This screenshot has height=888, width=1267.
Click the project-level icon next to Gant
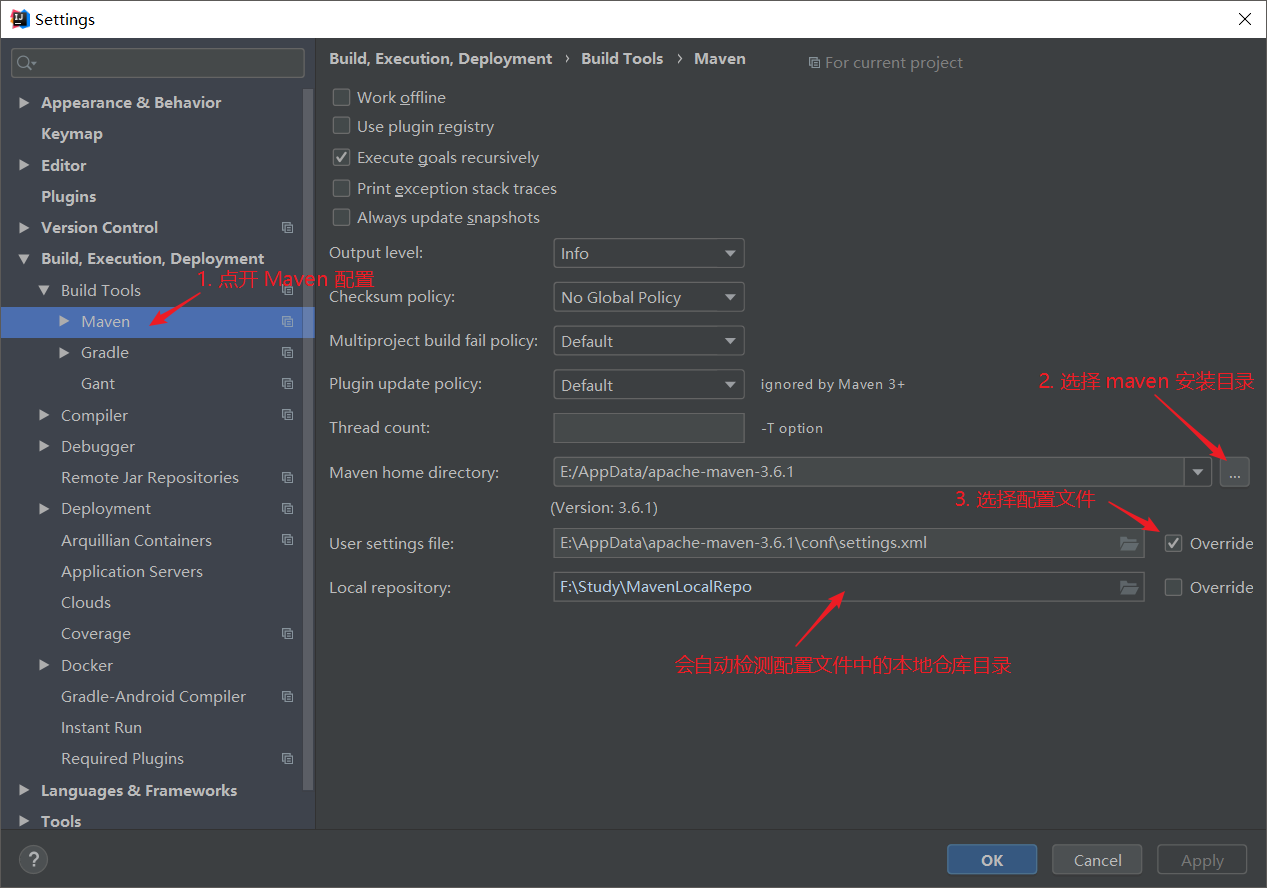coord(287,384)
